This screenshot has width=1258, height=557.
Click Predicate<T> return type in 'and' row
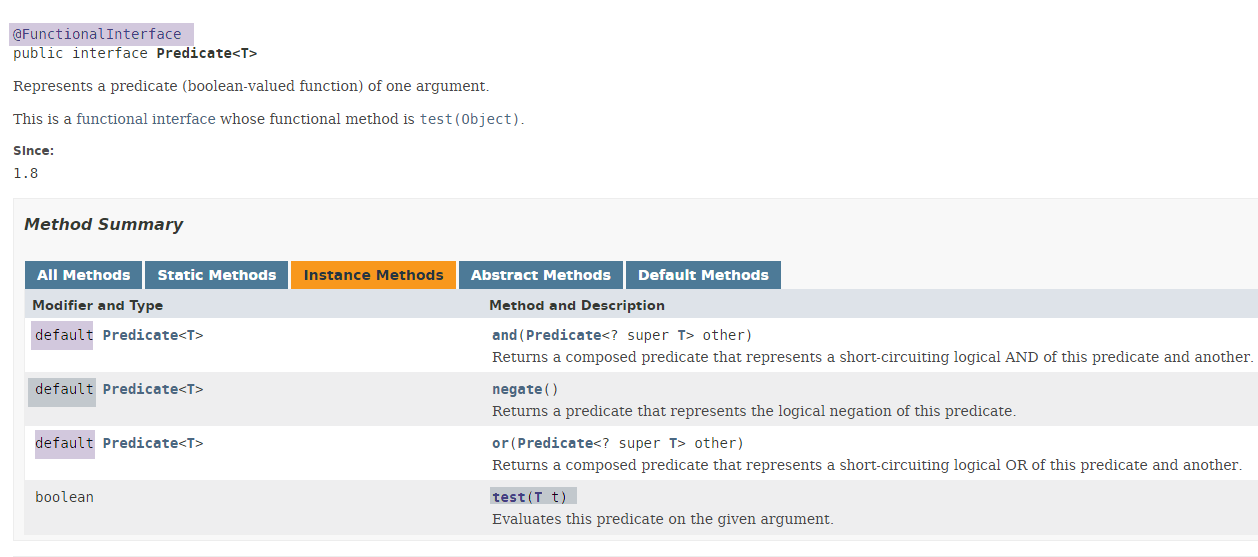tap(140, 335)
